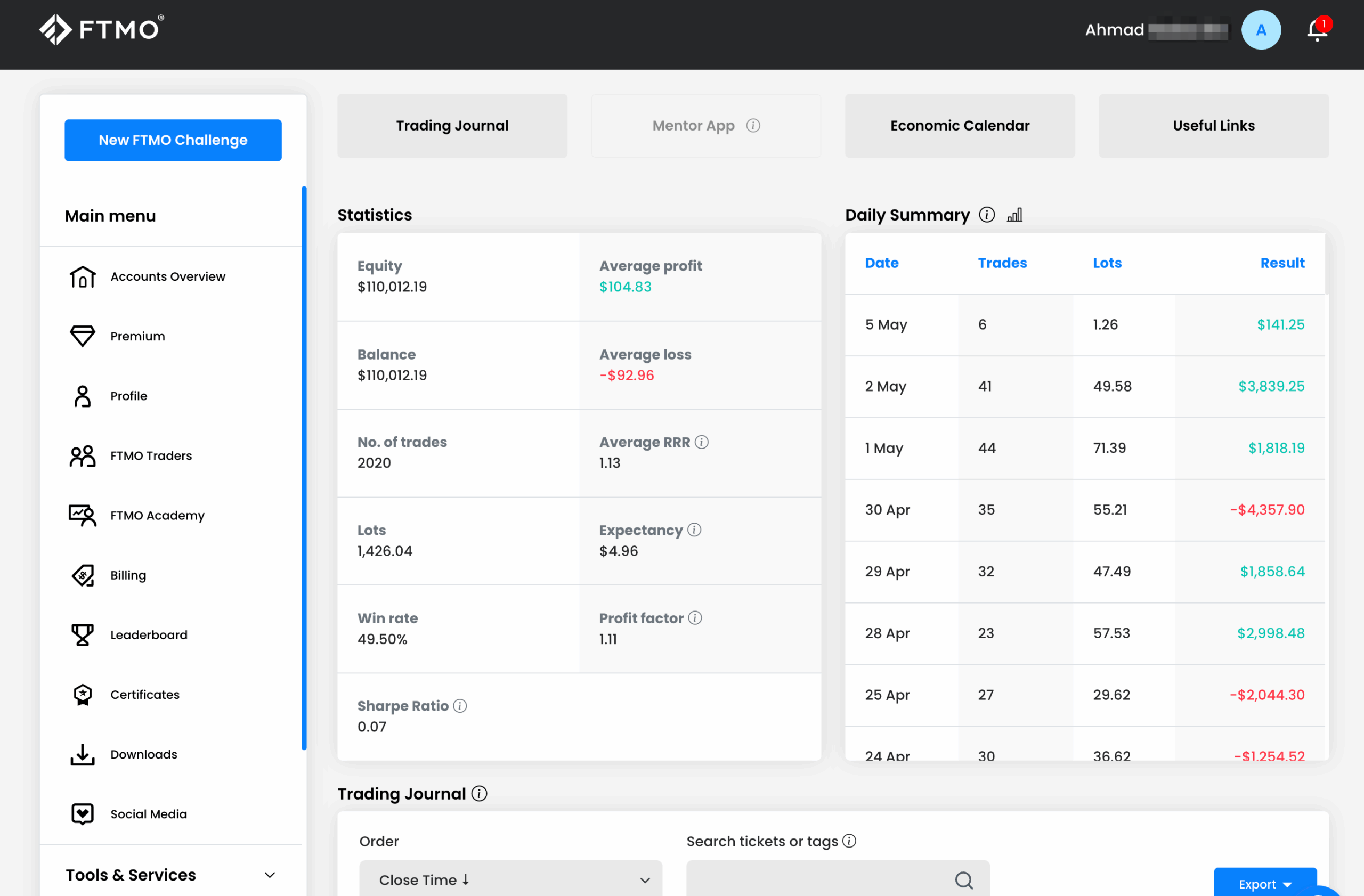Click the Billing tag icon
The width and height of the screenshot is (1364, 896).
(x=83, y=575)
